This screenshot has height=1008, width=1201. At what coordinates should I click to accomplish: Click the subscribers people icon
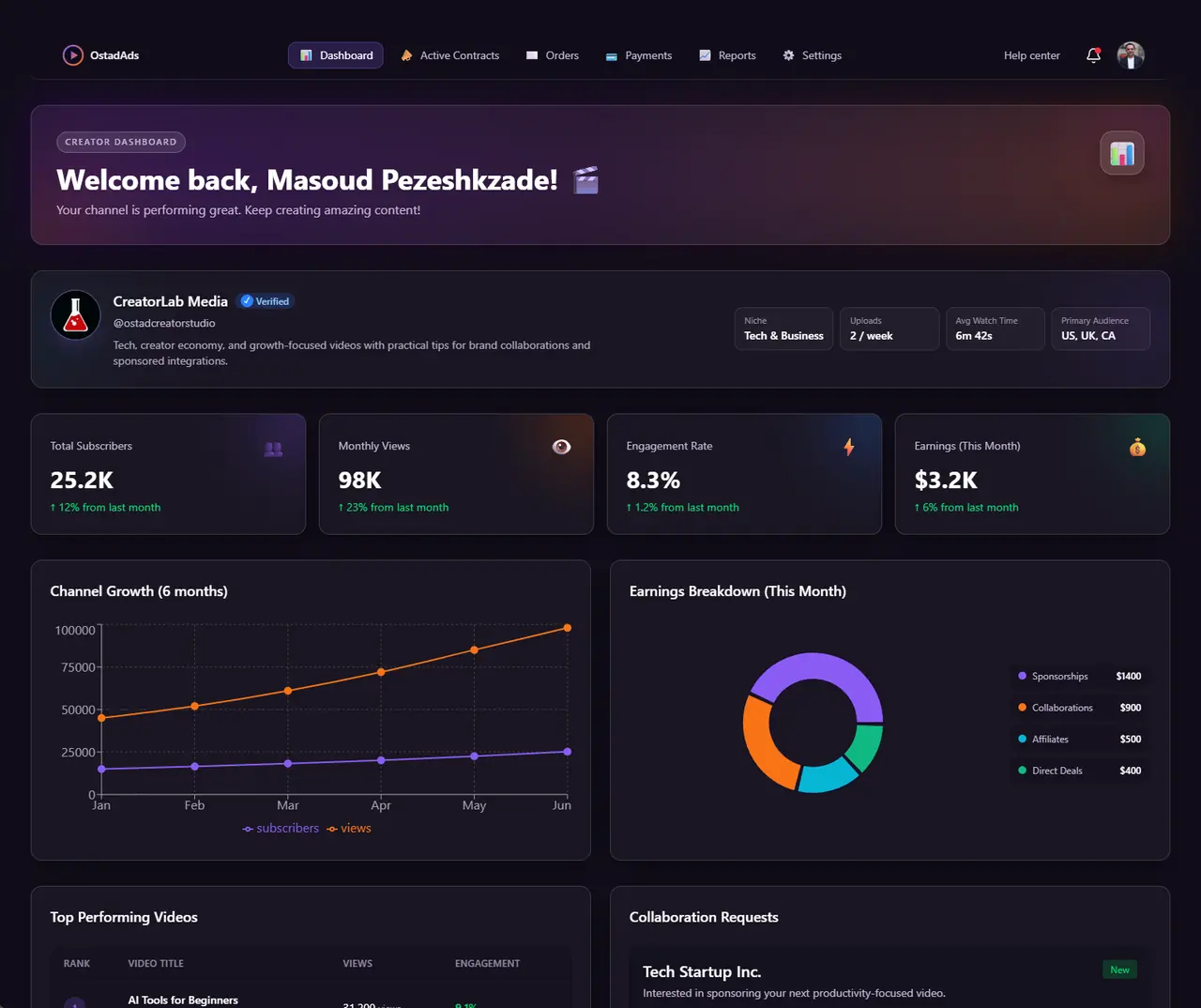(273, 450)
